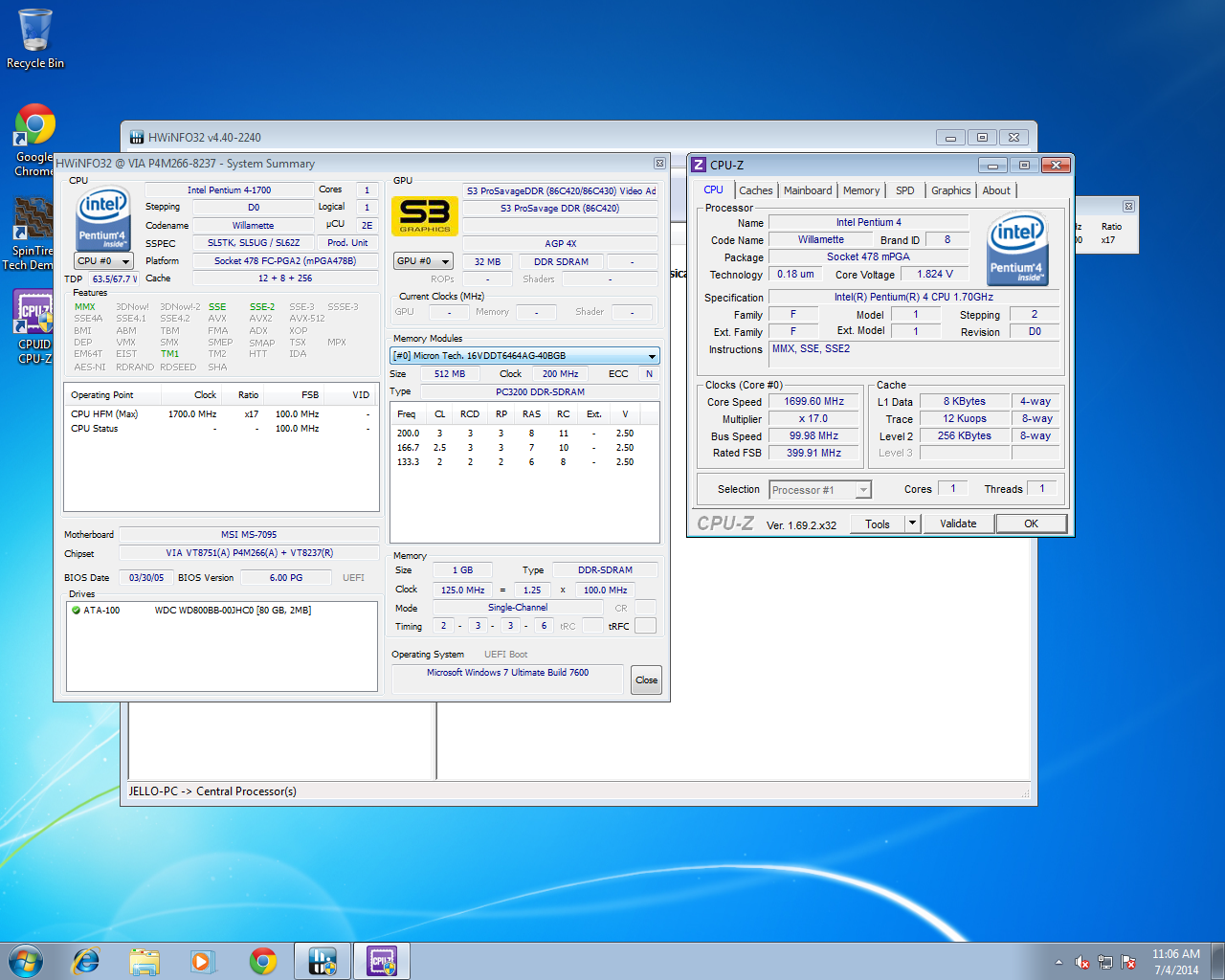The image size is (1225, 980).
Task: Click the Rated FSB value 399.91 MHz
Action: click(x=814, y=454)
